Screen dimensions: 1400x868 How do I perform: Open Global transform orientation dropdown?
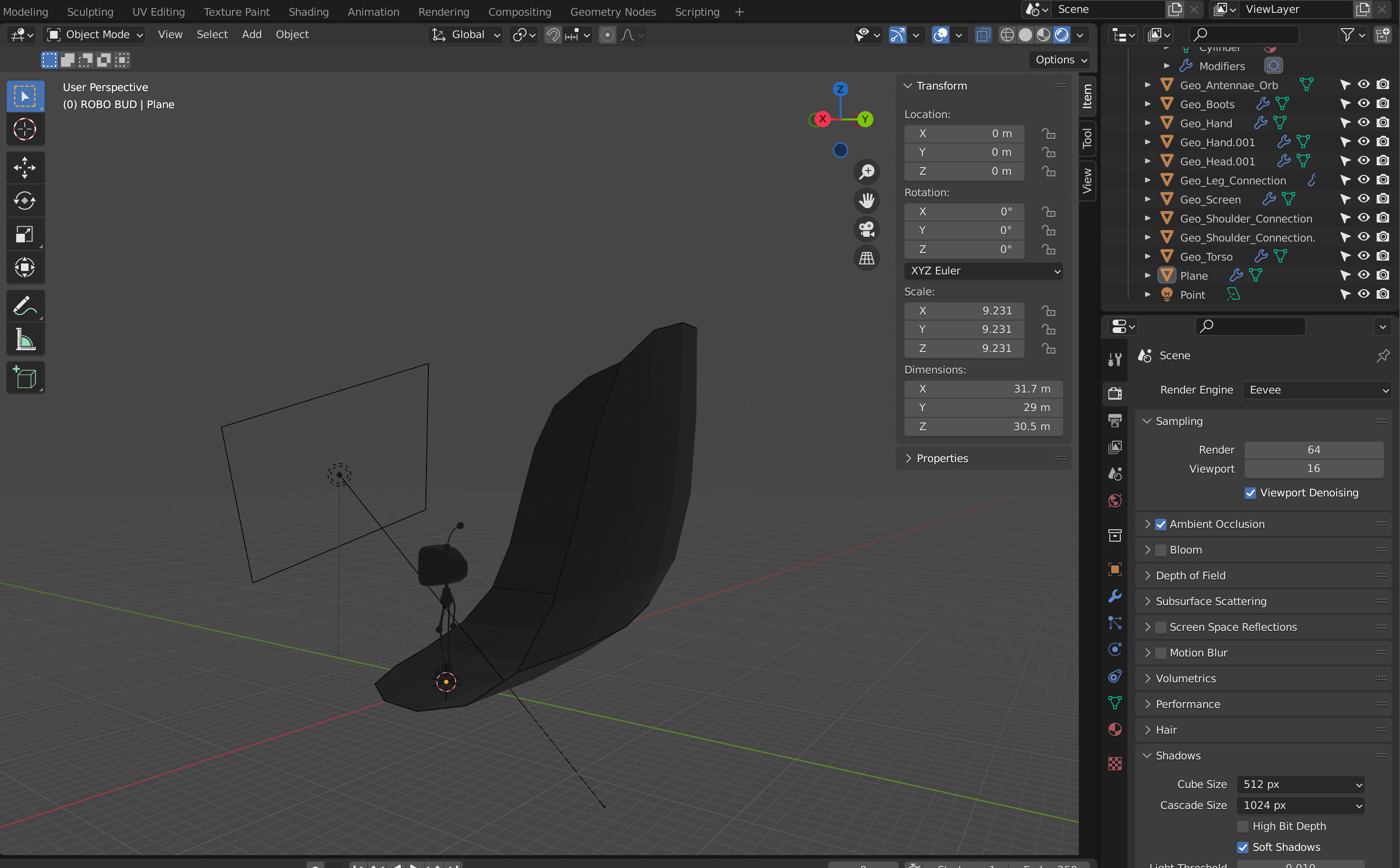[x=466, y=35]
